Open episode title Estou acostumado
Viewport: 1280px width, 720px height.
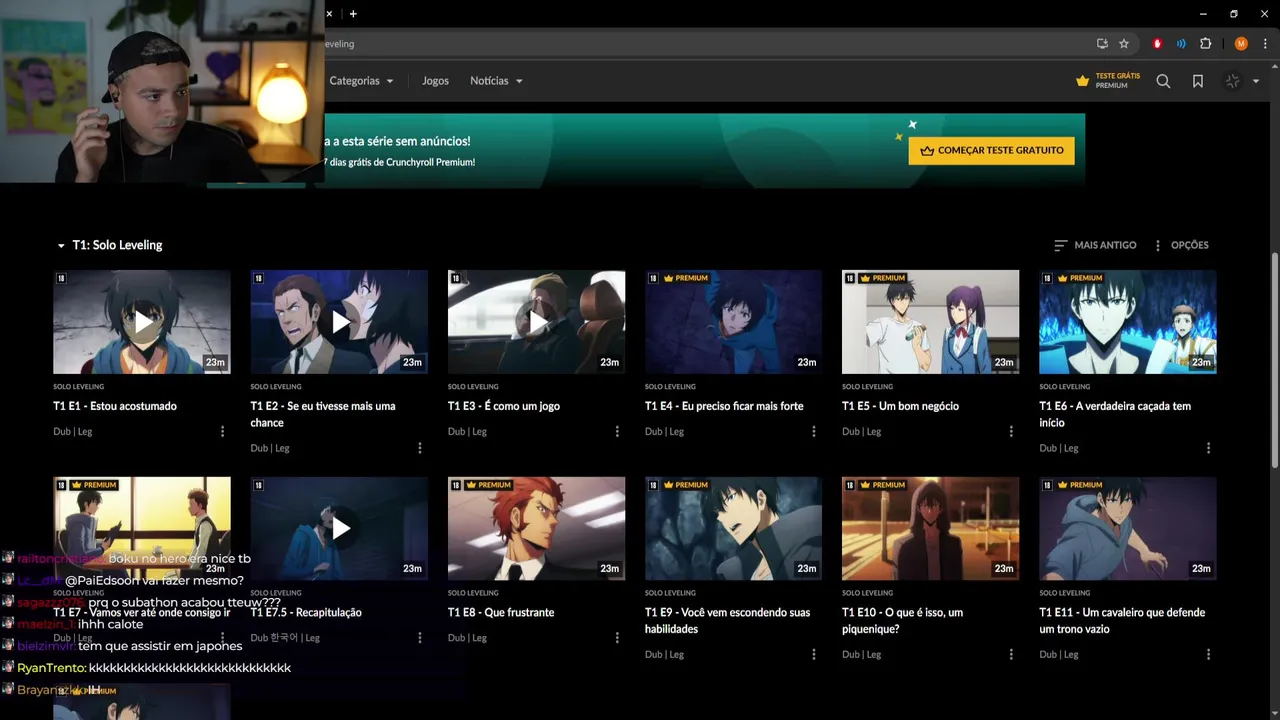(115, 406)
